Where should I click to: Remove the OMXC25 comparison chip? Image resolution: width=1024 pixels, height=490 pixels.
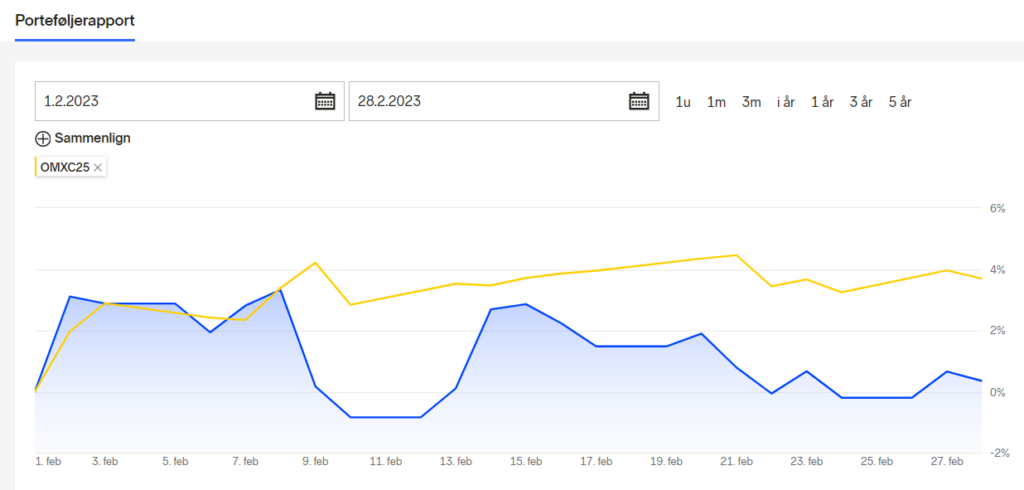[x=97, y=168]
